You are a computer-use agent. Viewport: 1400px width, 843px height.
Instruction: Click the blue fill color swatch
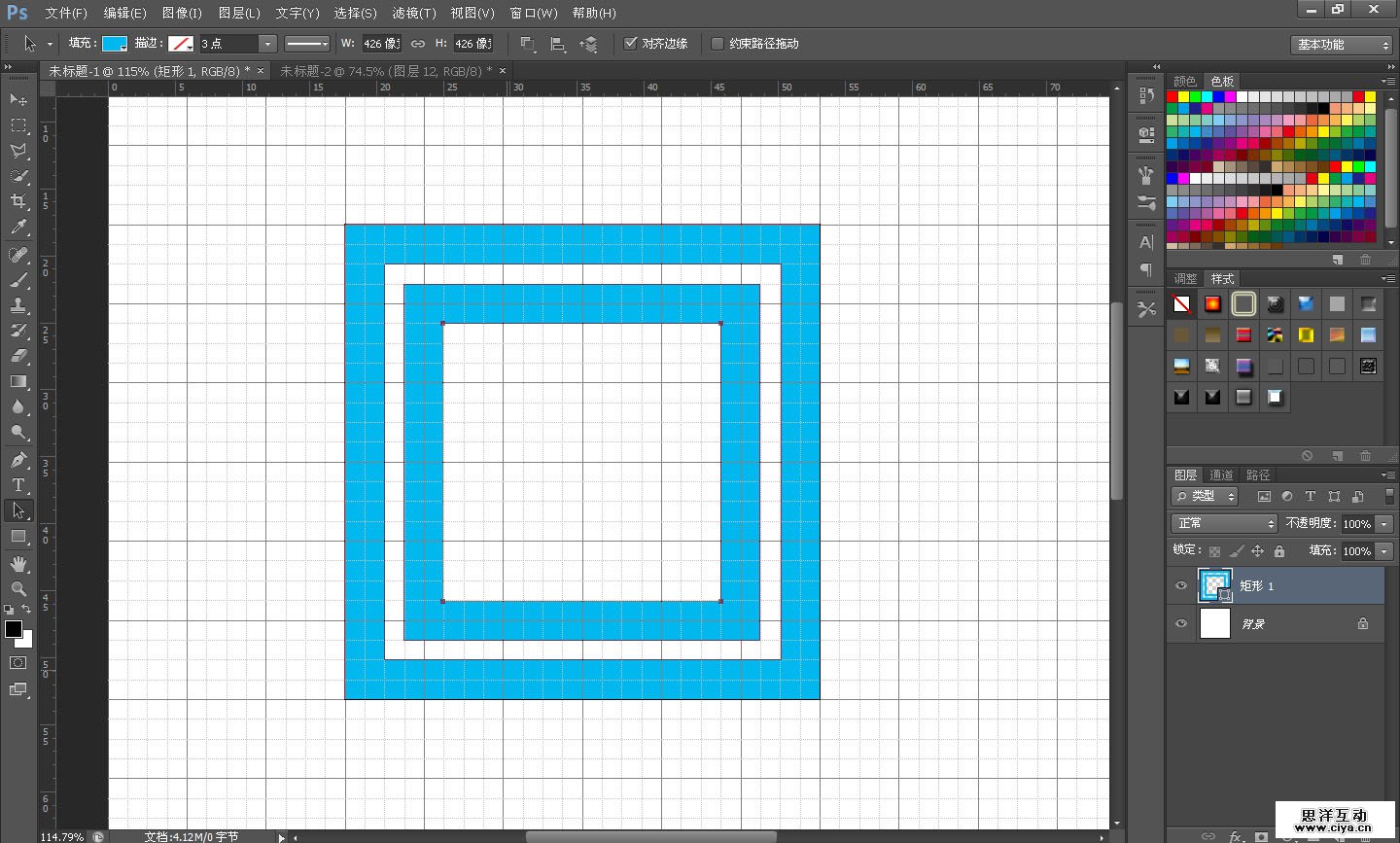pyautogui.click(x=115, y=44)
